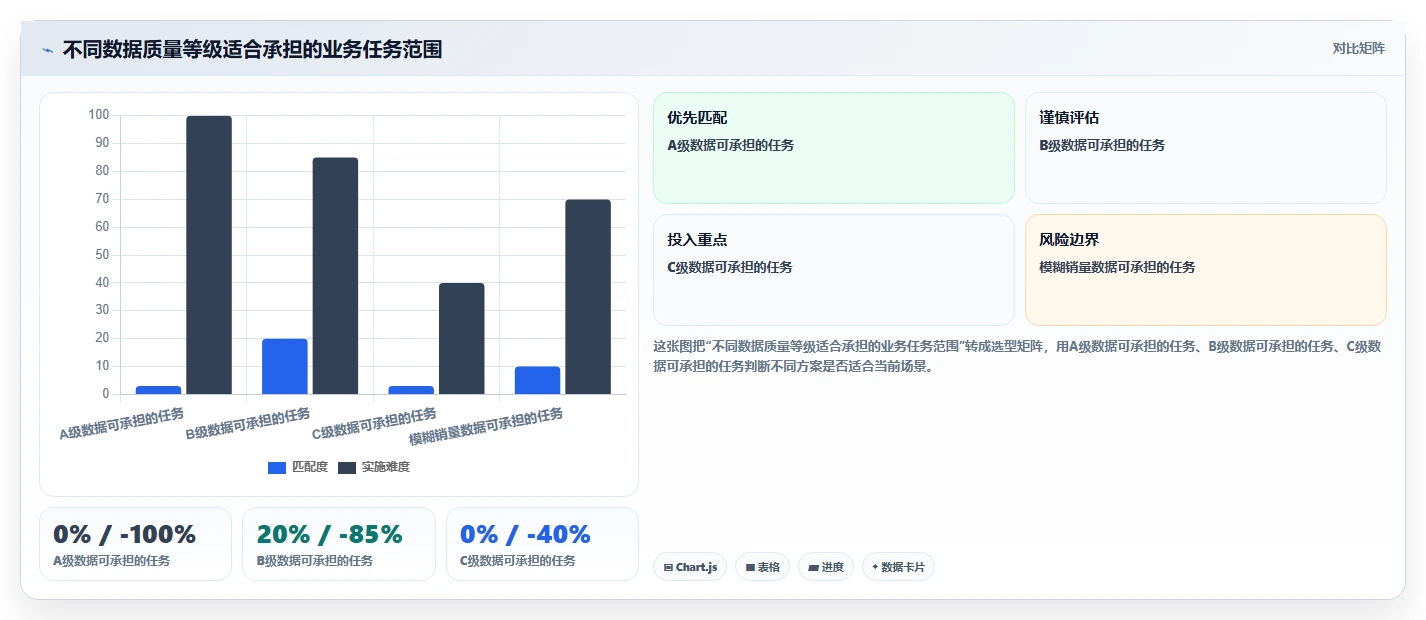Select the 进度 tag chip
The width and height of the screenshot is (1426, 620).
tap(826, 567)
